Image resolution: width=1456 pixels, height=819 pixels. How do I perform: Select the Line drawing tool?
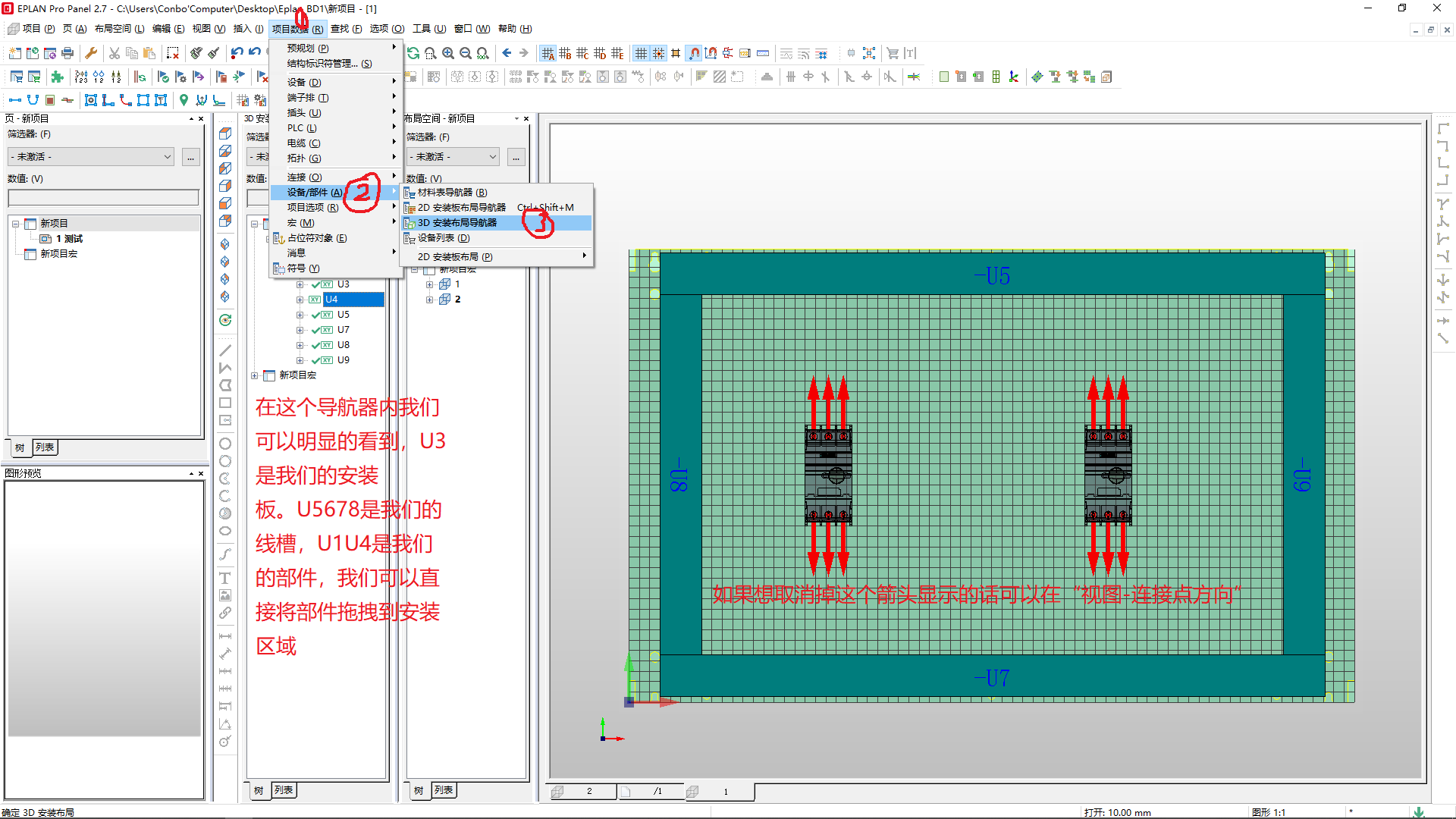click(x=224, y=350)
